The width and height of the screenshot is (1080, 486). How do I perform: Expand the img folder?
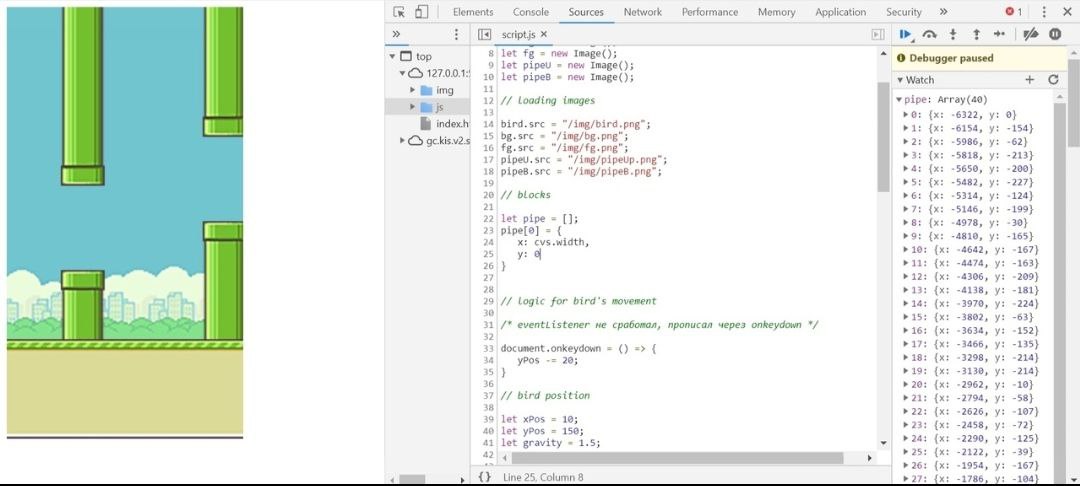[413, 90]
